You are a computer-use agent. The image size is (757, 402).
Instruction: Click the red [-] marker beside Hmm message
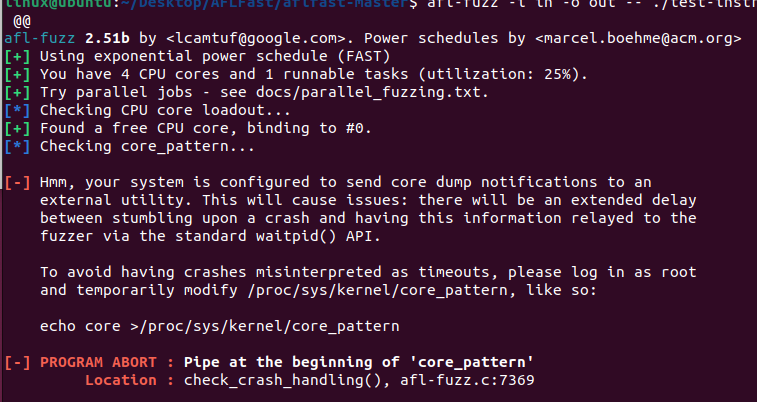tap(17, 183)
